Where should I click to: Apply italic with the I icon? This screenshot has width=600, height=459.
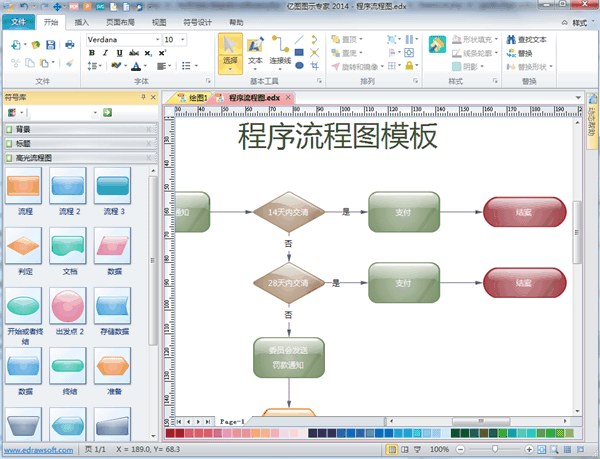105,53
